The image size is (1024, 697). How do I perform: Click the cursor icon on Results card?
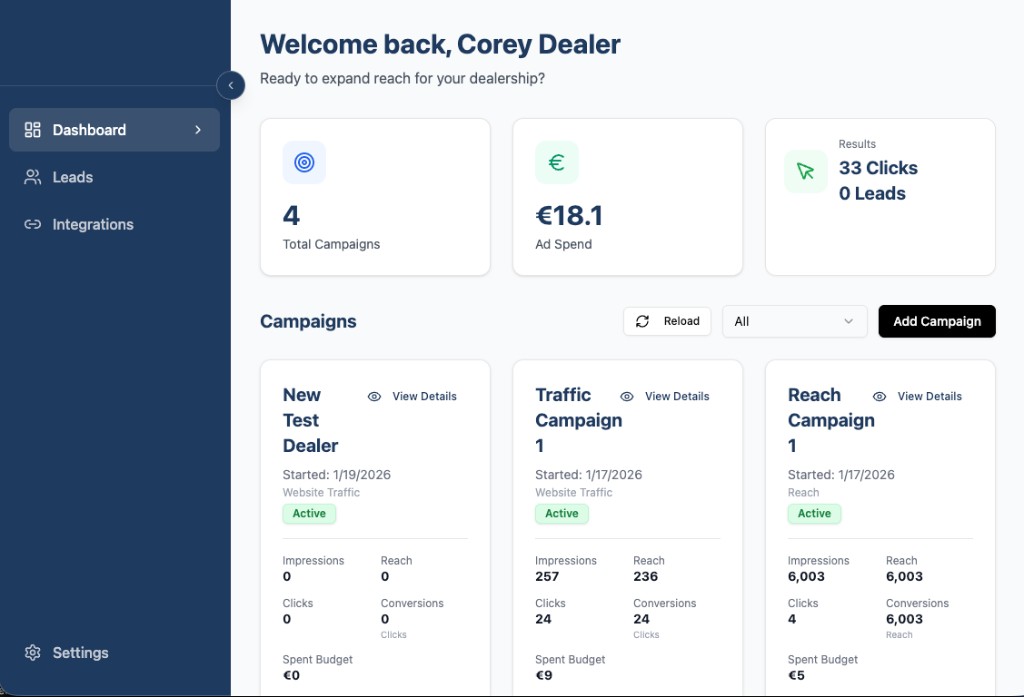pos(805,171)
